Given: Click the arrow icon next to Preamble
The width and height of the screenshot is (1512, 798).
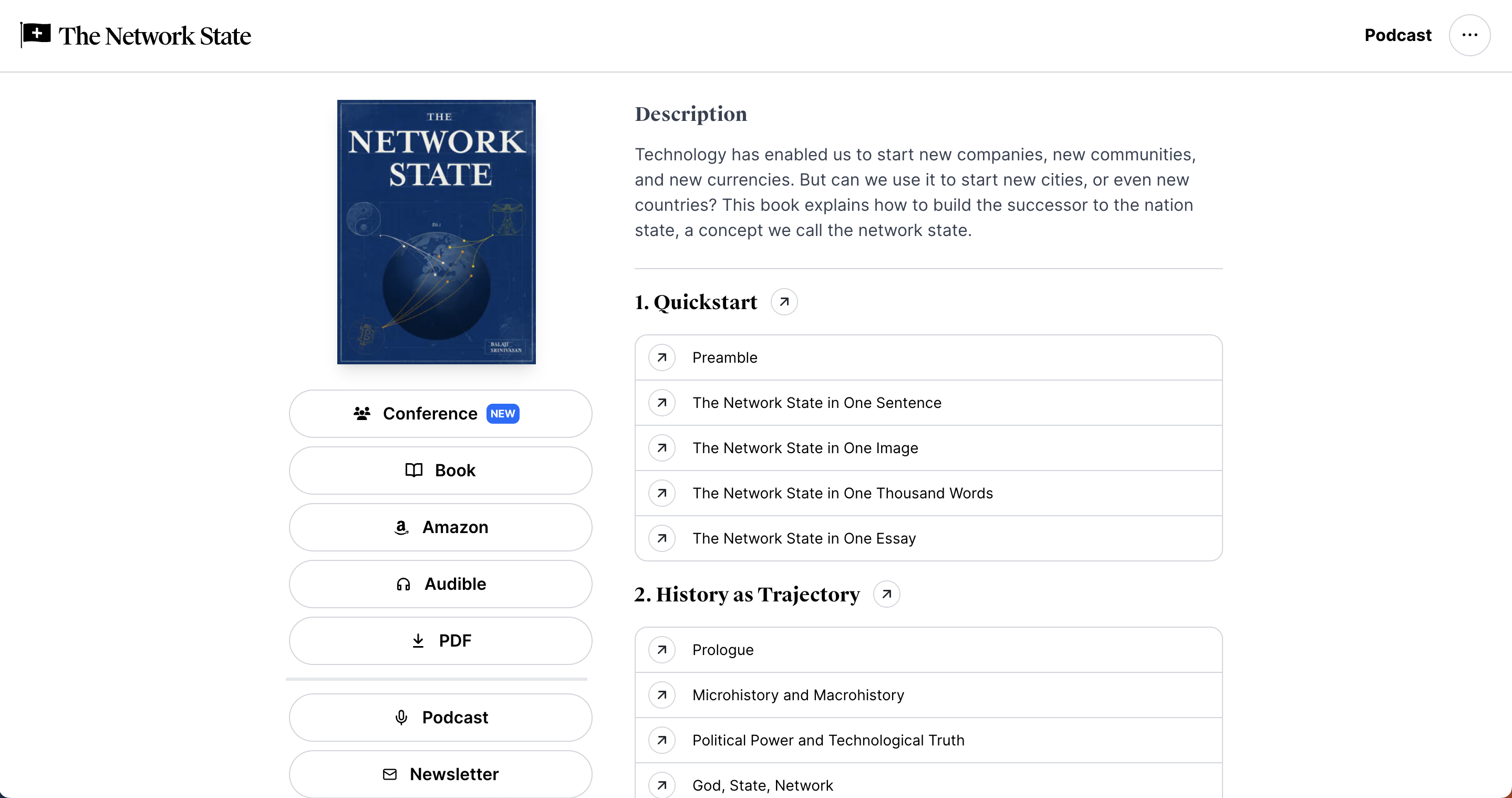Looking at the screenshot, I should click(x=662, y=357).
